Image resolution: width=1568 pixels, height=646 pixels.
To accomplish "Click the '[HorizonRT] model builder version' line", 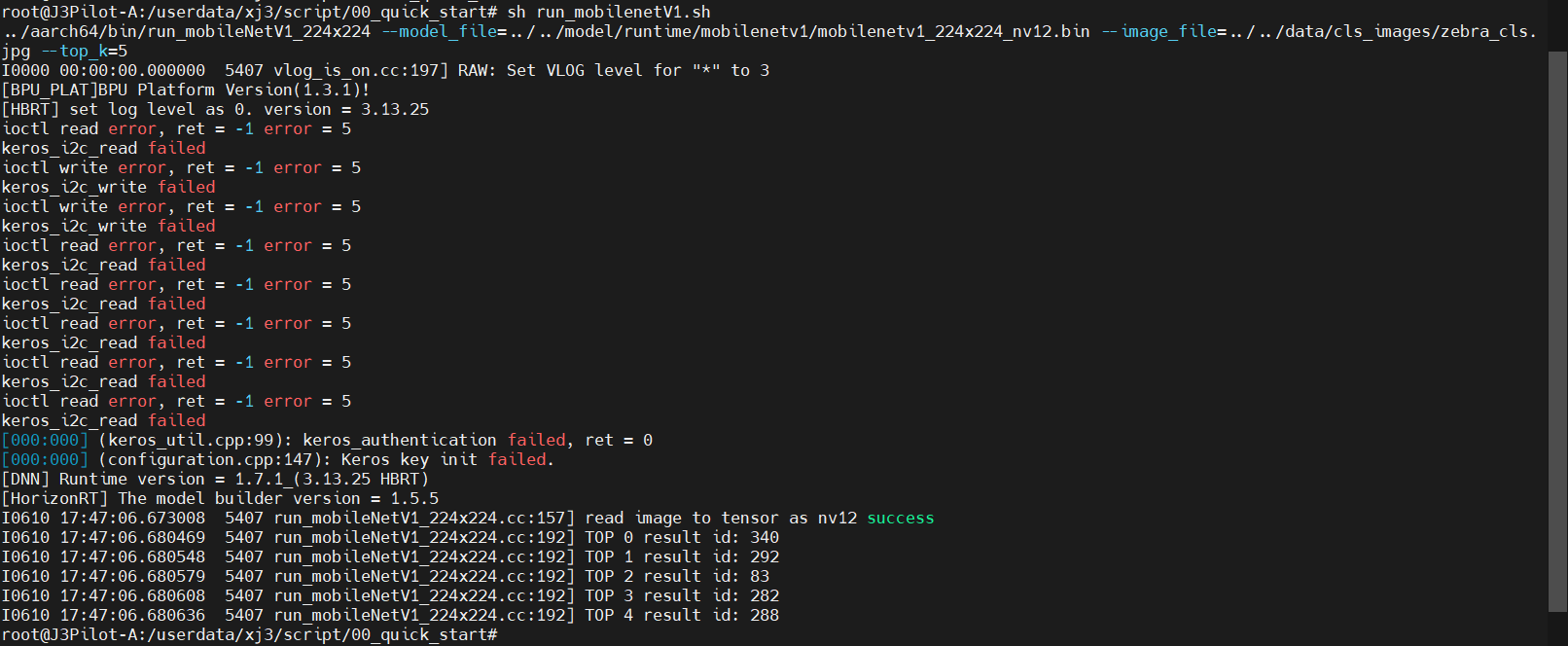I will [220, 498].
